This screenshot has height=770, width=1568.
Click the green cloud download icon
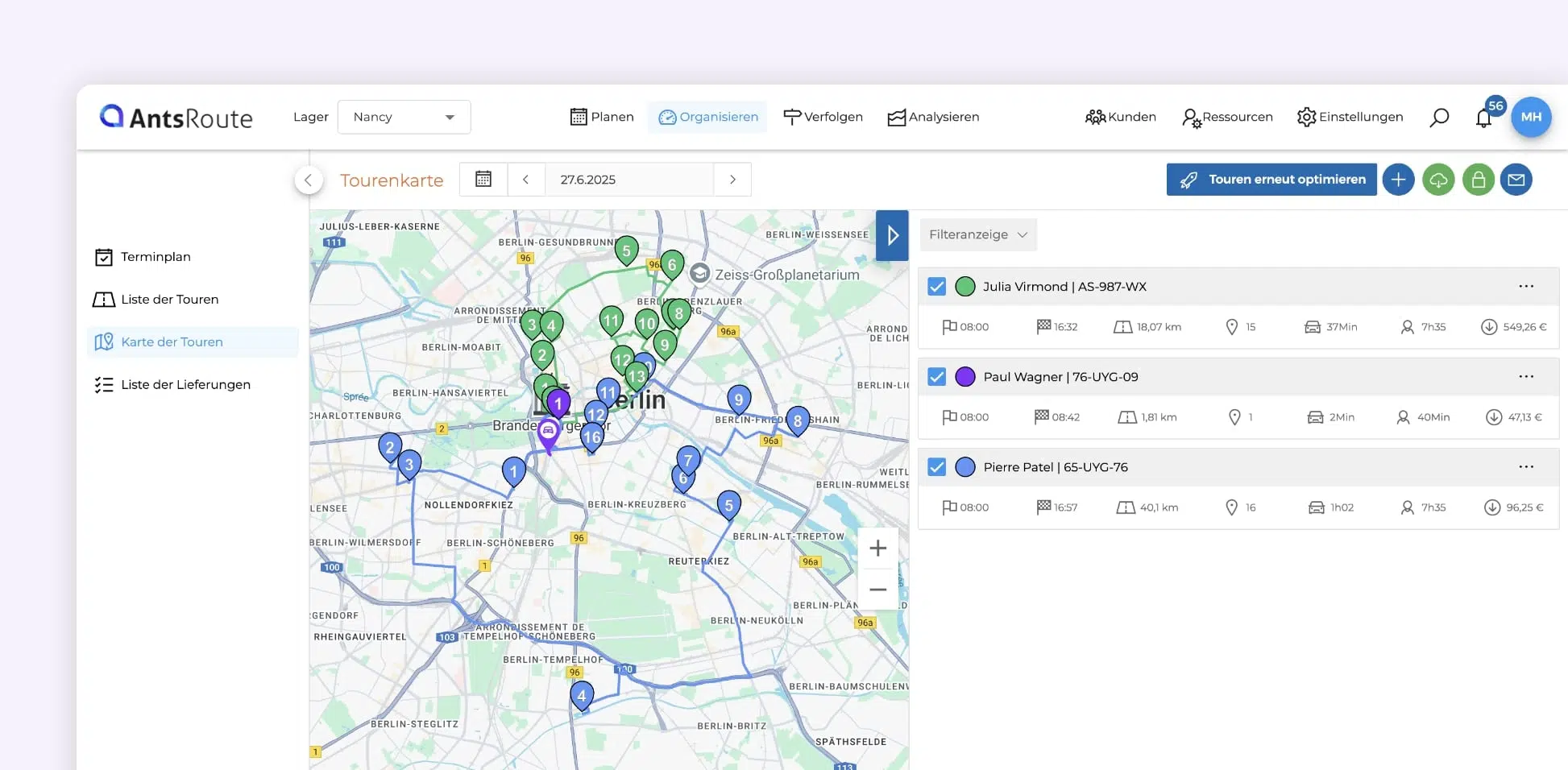(1438, 180)
